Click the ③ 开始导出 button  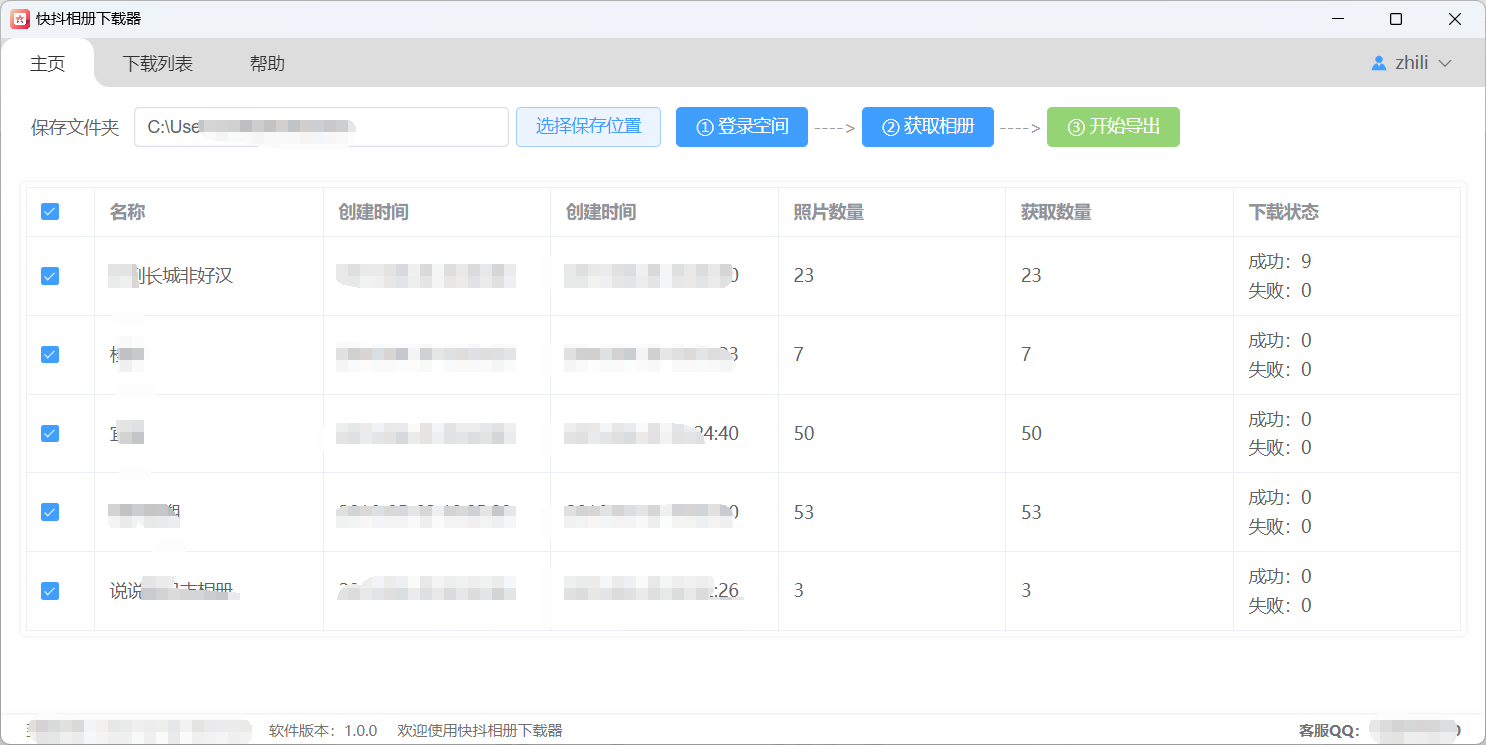click(1113, 127)
